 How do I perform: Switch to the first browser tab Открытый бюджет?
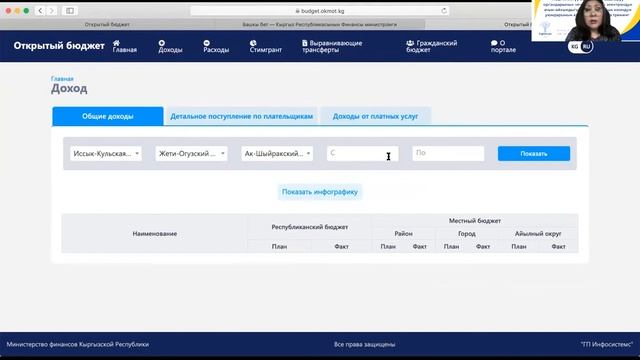[x=107, y=24]
